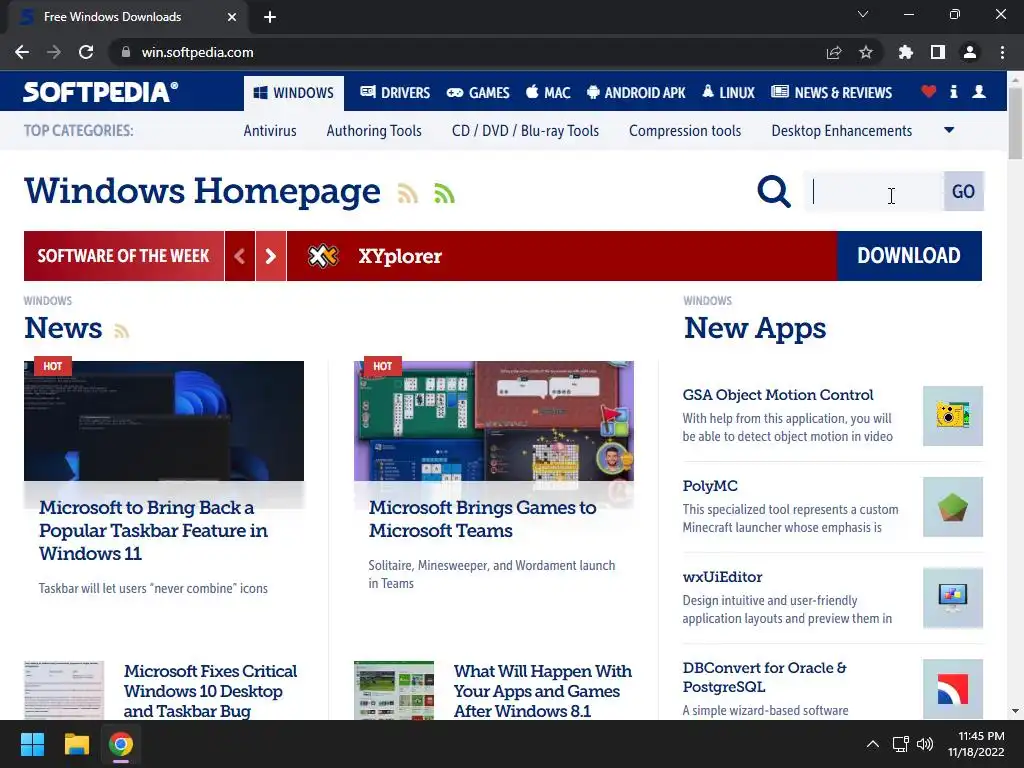Expand more top categories dropdown arrow
The image size is (1024, 768).
coord(950,130)
